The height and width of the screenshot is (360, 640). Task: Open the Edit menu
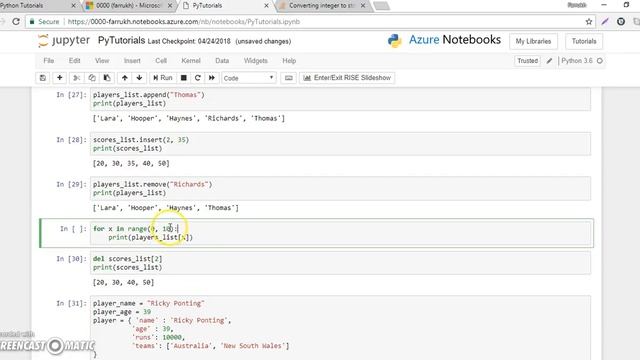(74, 61)
